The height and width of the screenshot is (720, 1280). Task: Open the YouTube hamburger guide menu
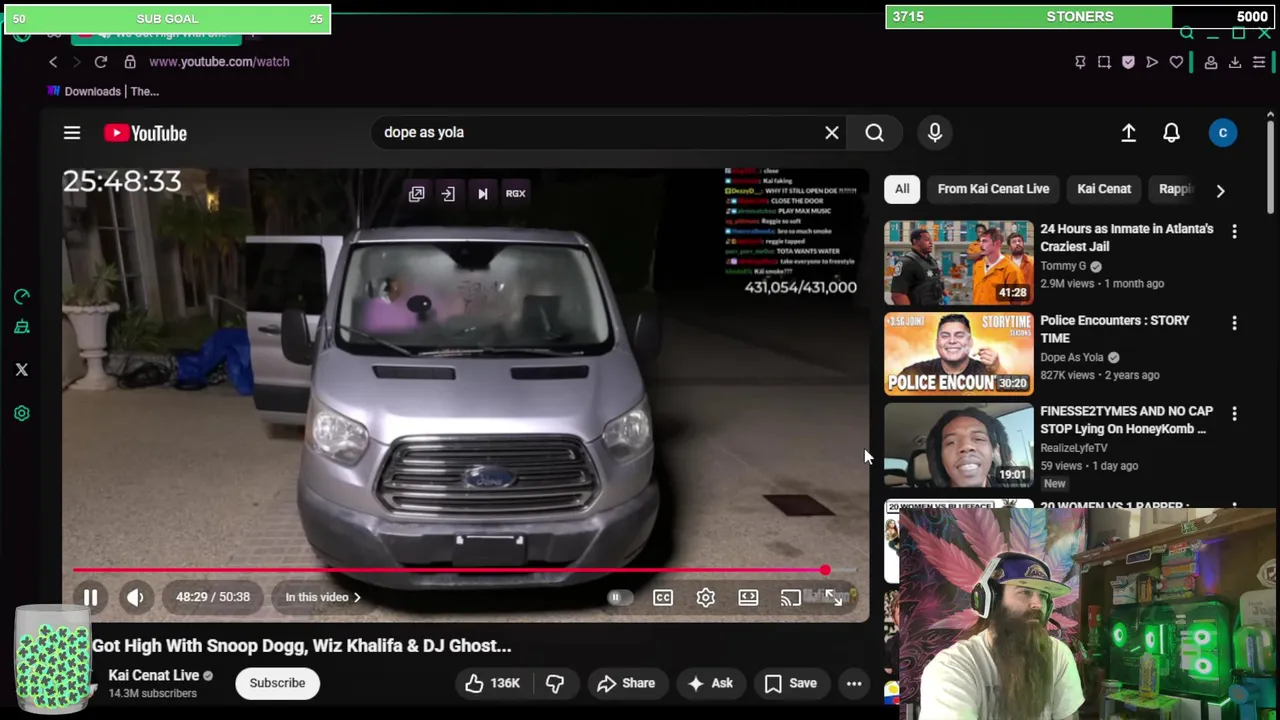[72, 133]
